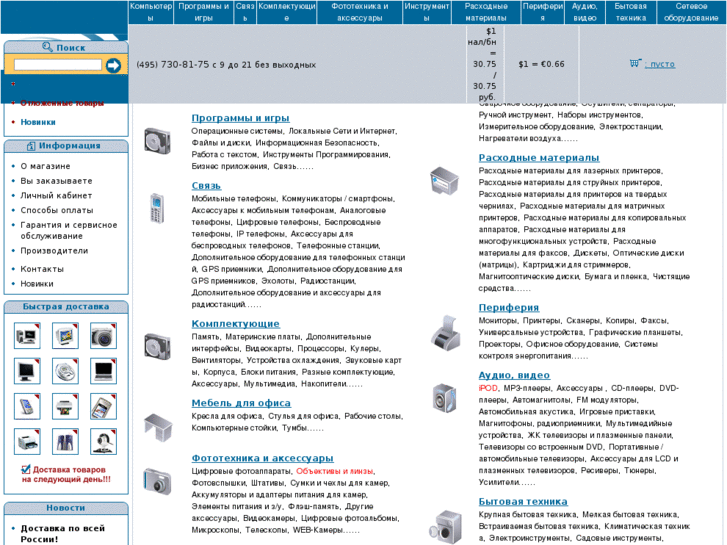Open Отложенные товары sidebar link
The height and width of the screenshot is (545, 727).
point(62,103)
